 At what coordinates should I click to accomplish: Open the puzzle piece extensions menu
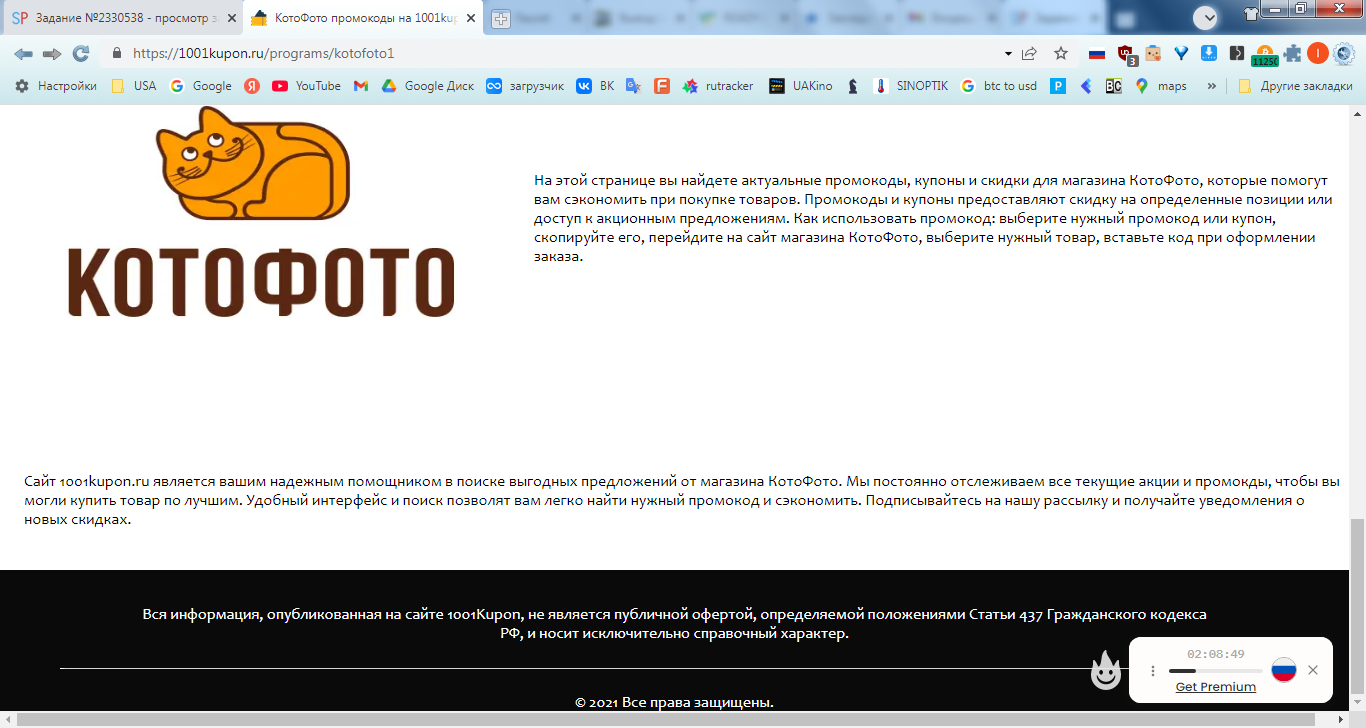coord(1292,54)
